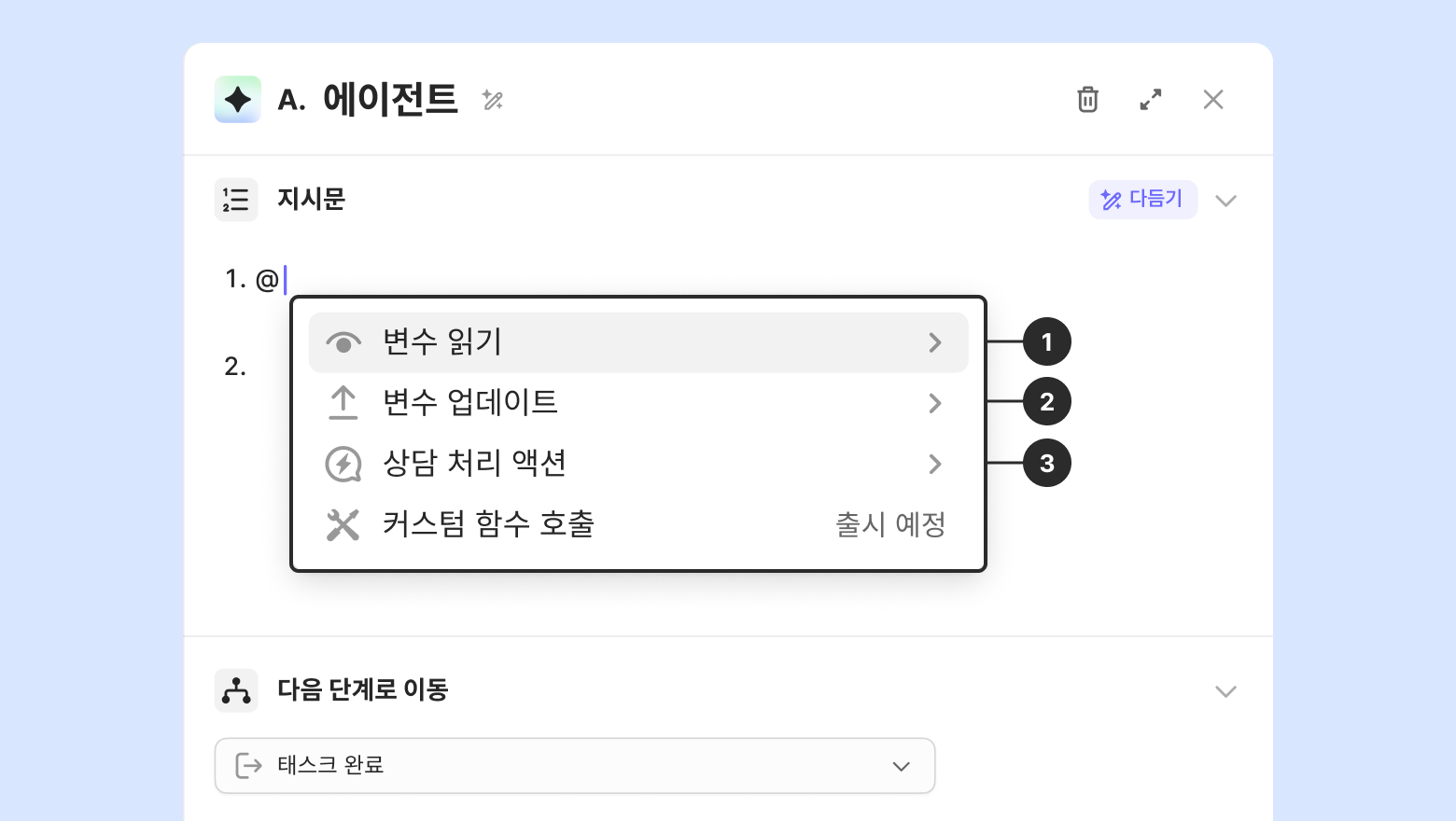This screenshot has height=821, width=1456.
Task: Click 커스텀 함수 호출 entry
Action: [488, 524]
